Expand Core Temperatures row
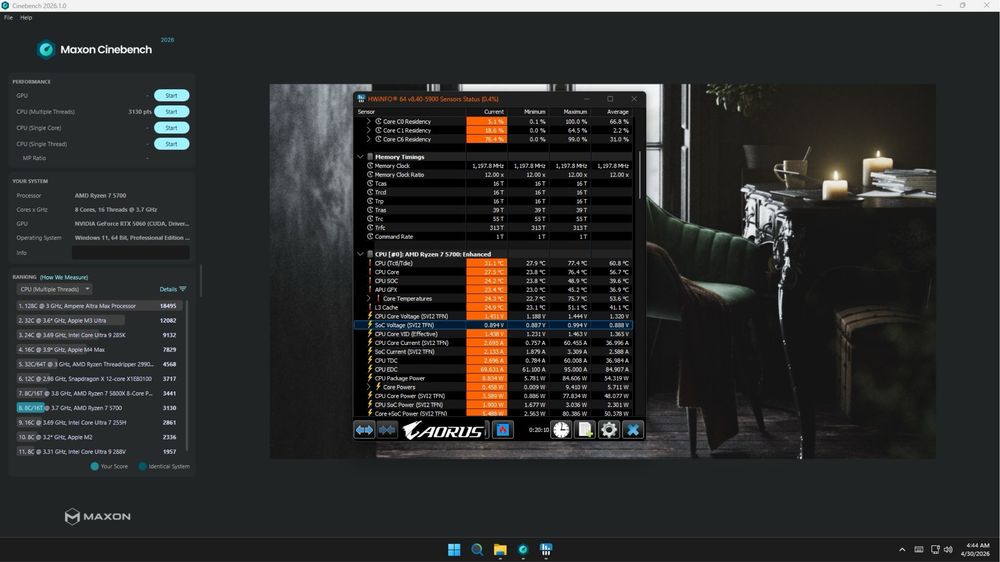 pos(368,299)
